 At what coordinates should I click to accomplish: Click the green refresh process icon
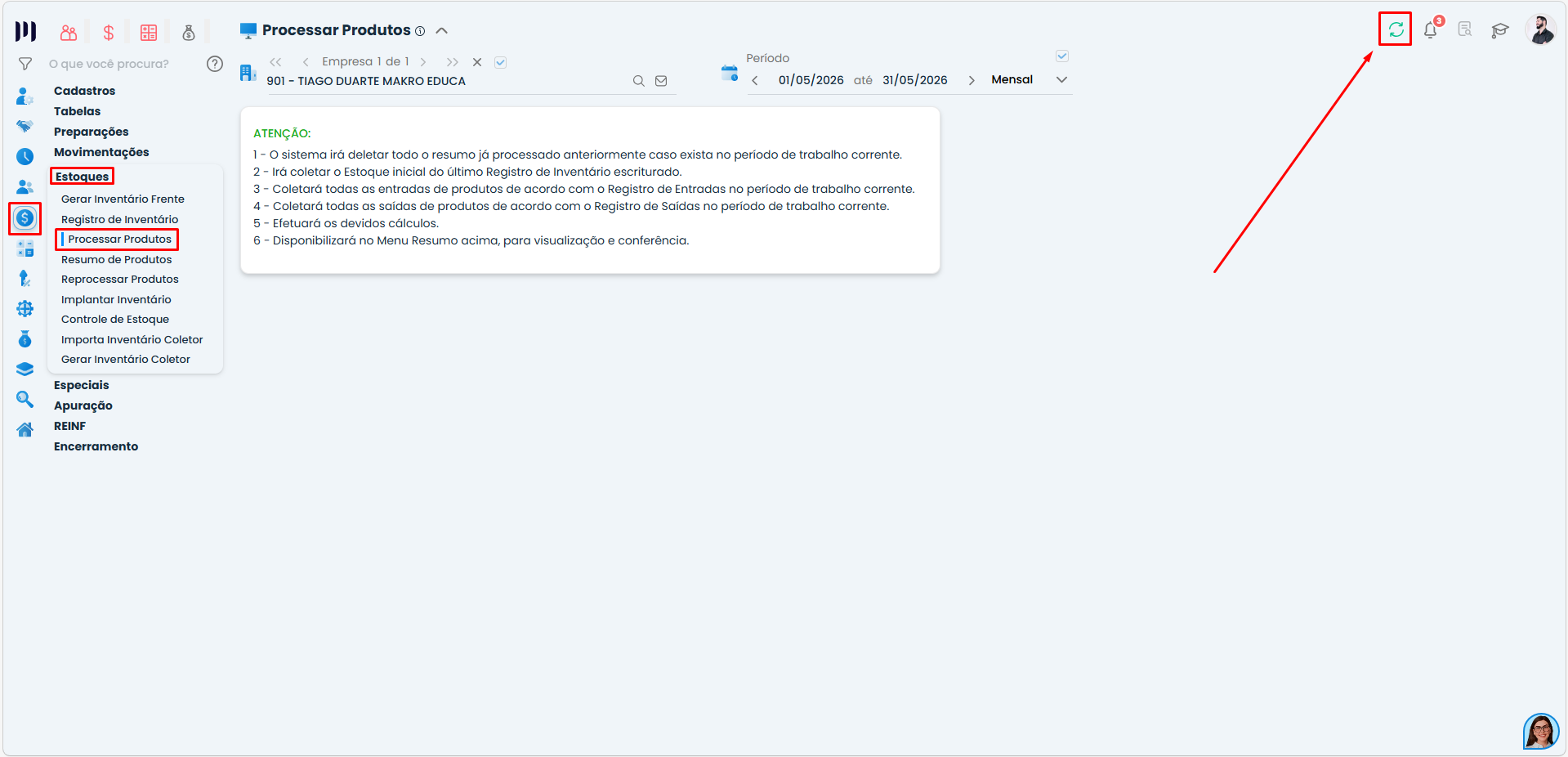pos(1396,29)
